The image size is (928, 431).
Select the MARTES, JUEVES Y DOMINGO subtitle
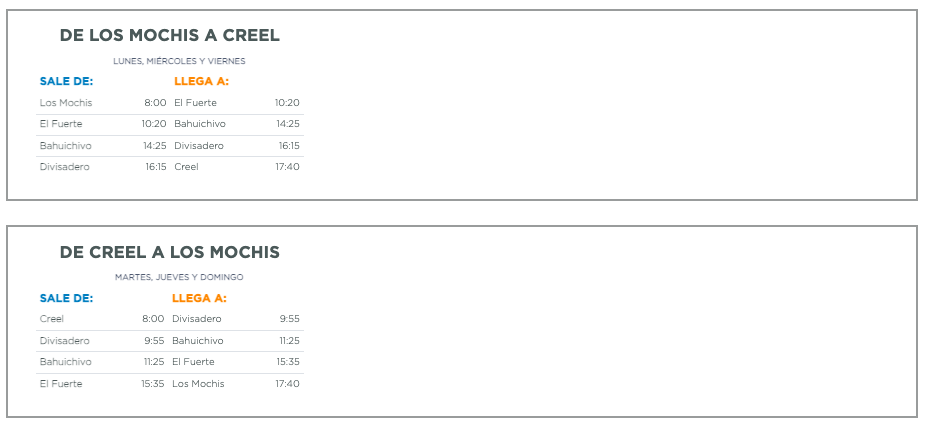(x=179, y=277)
